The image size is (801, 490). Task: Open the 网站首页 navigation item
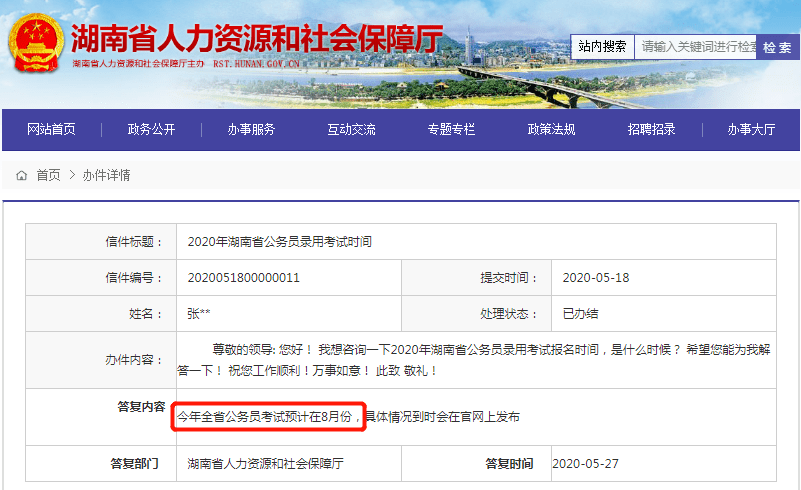(x=51, y=129)
